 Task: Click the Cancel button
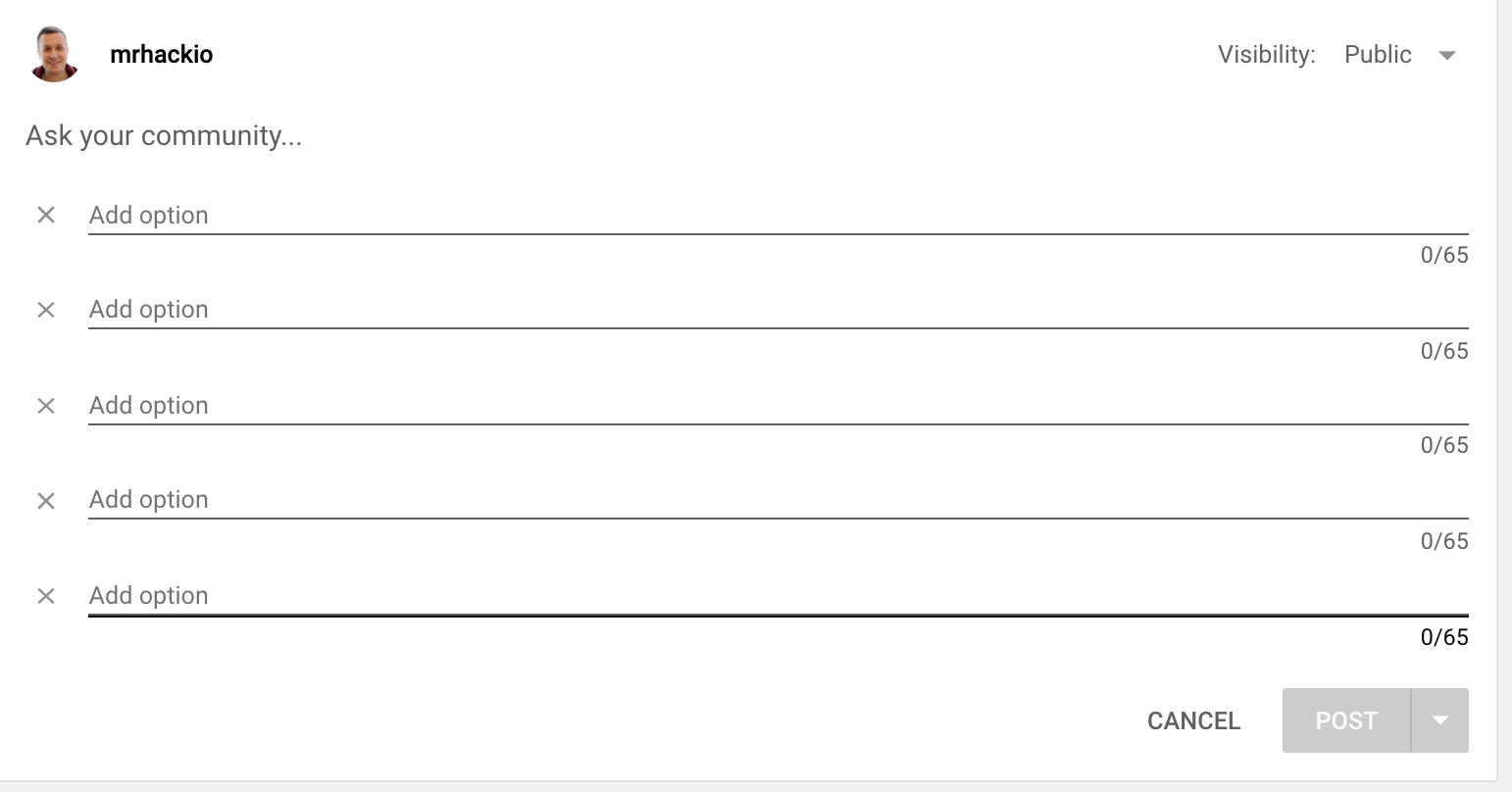[x=1193, y=720]
